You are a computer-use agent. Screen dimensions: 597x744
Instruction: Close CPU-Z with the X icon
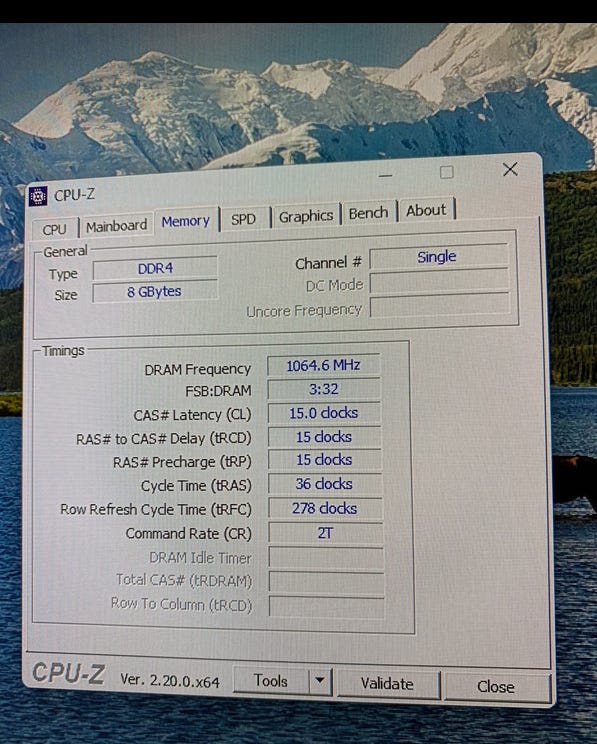(510, 169)
